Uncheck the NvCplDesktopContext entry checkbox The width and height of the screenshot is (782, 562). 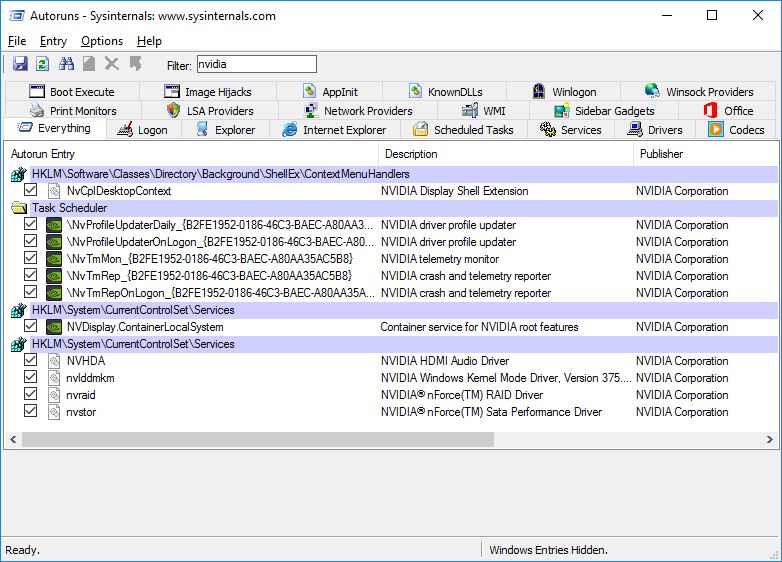(30, 190)
